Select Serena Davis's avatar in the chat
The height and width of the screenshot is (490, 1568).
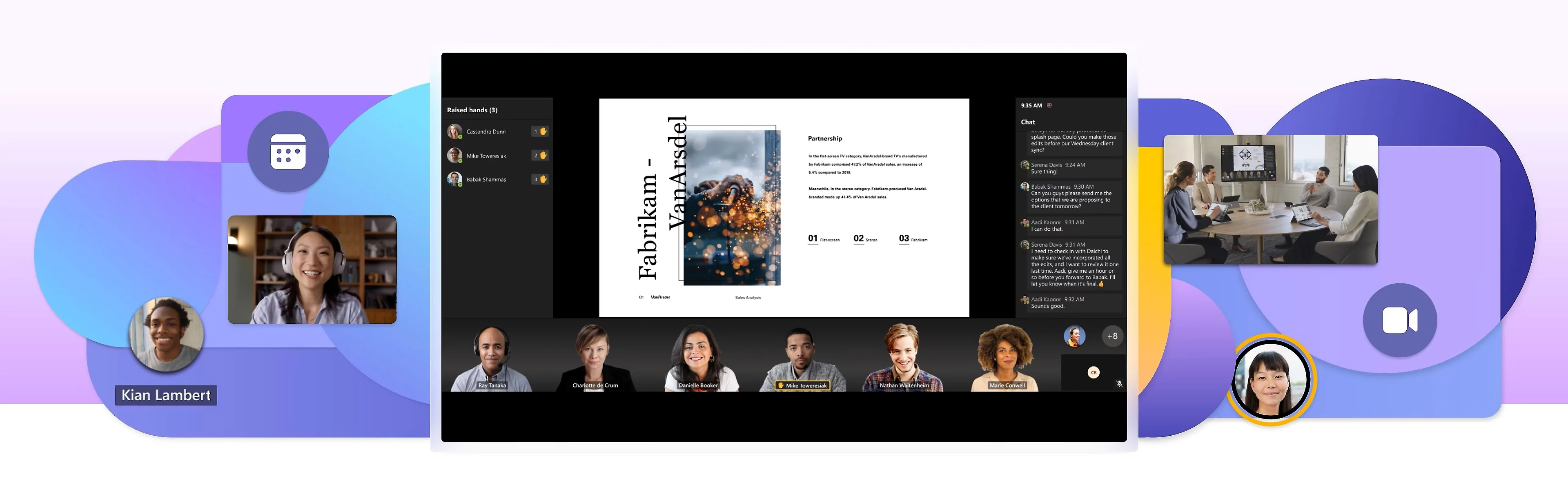1025,165
